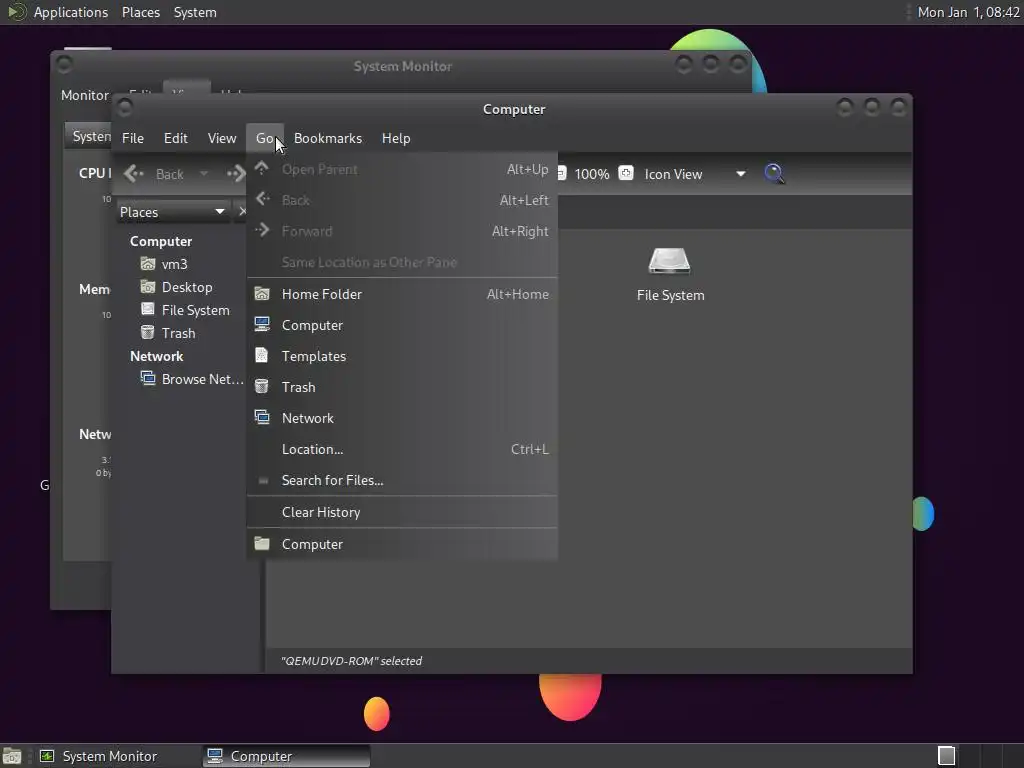
Task: Click Trash icon in Go menu
Action: [x=262, y=387]
